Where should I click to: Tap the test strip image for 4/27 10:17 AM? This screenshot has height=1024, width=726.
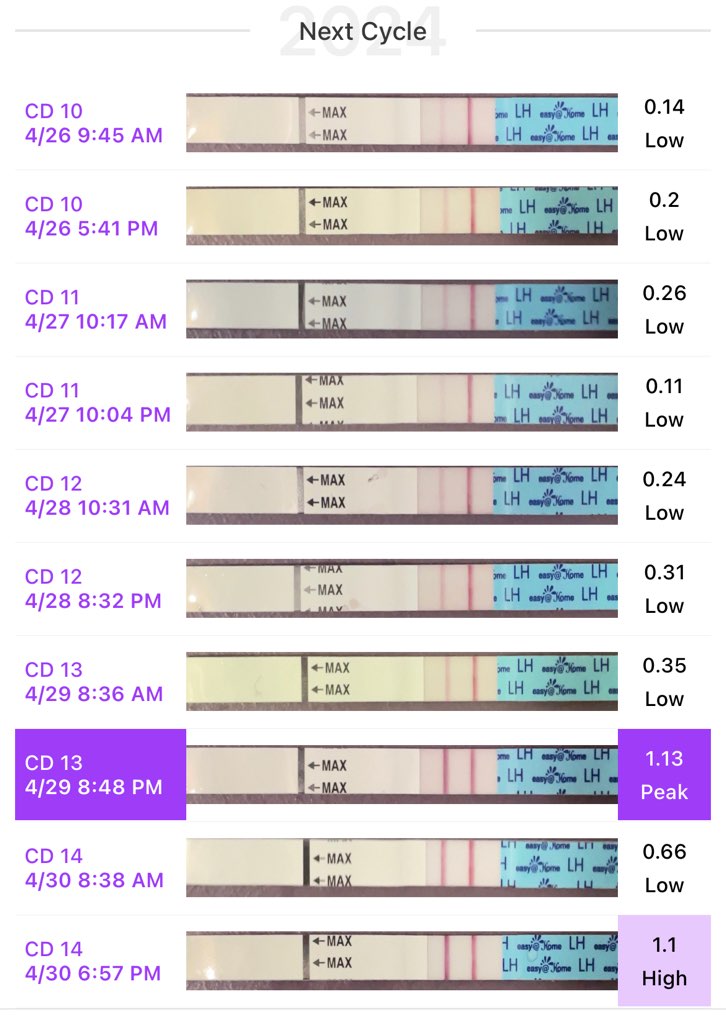tap(401, 309)
